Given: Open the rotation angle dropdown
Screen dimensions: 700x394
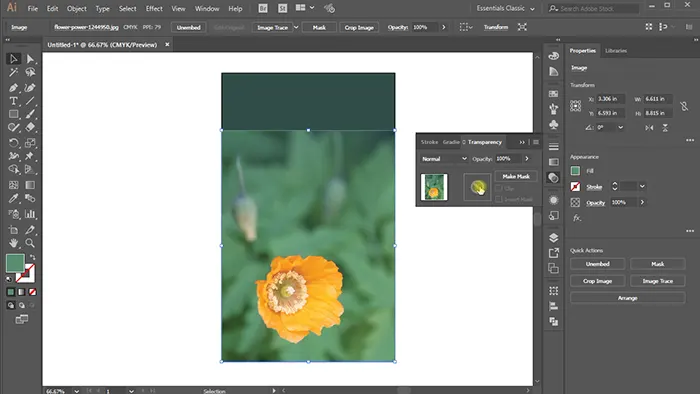Looking at the screenshot, I should pos(621,128).
